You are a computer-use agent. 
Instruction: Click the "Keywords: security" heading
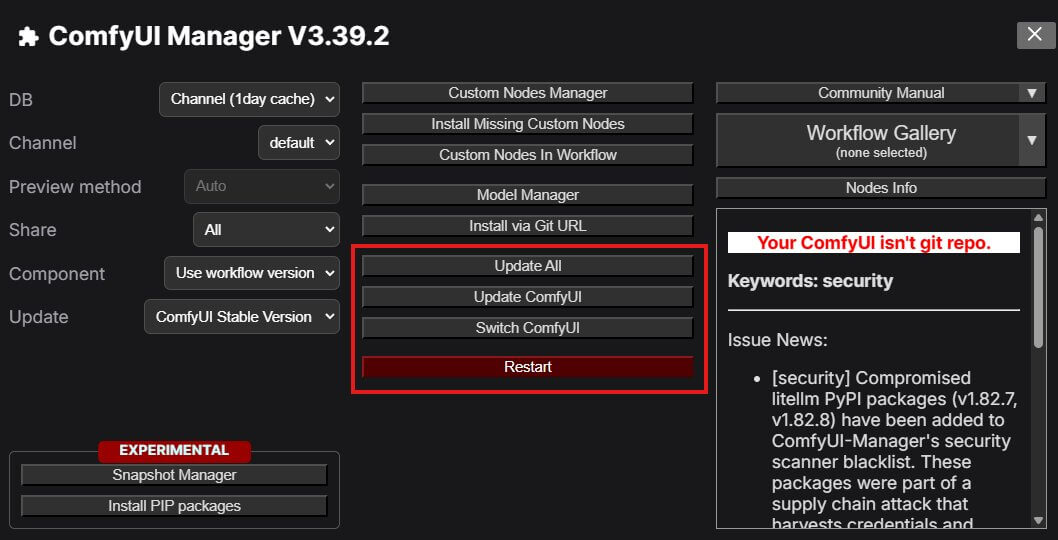tap(810, 281)
